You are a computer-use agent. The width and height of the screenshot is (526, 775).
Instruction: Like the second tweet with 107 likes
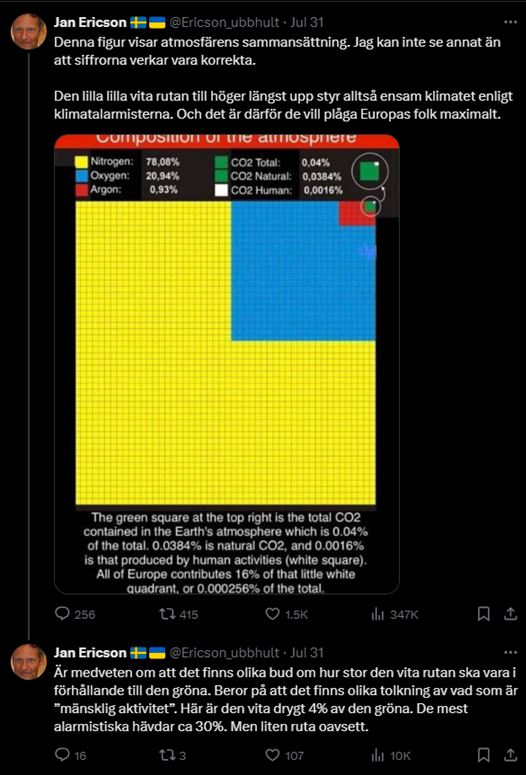pos(285,755)
